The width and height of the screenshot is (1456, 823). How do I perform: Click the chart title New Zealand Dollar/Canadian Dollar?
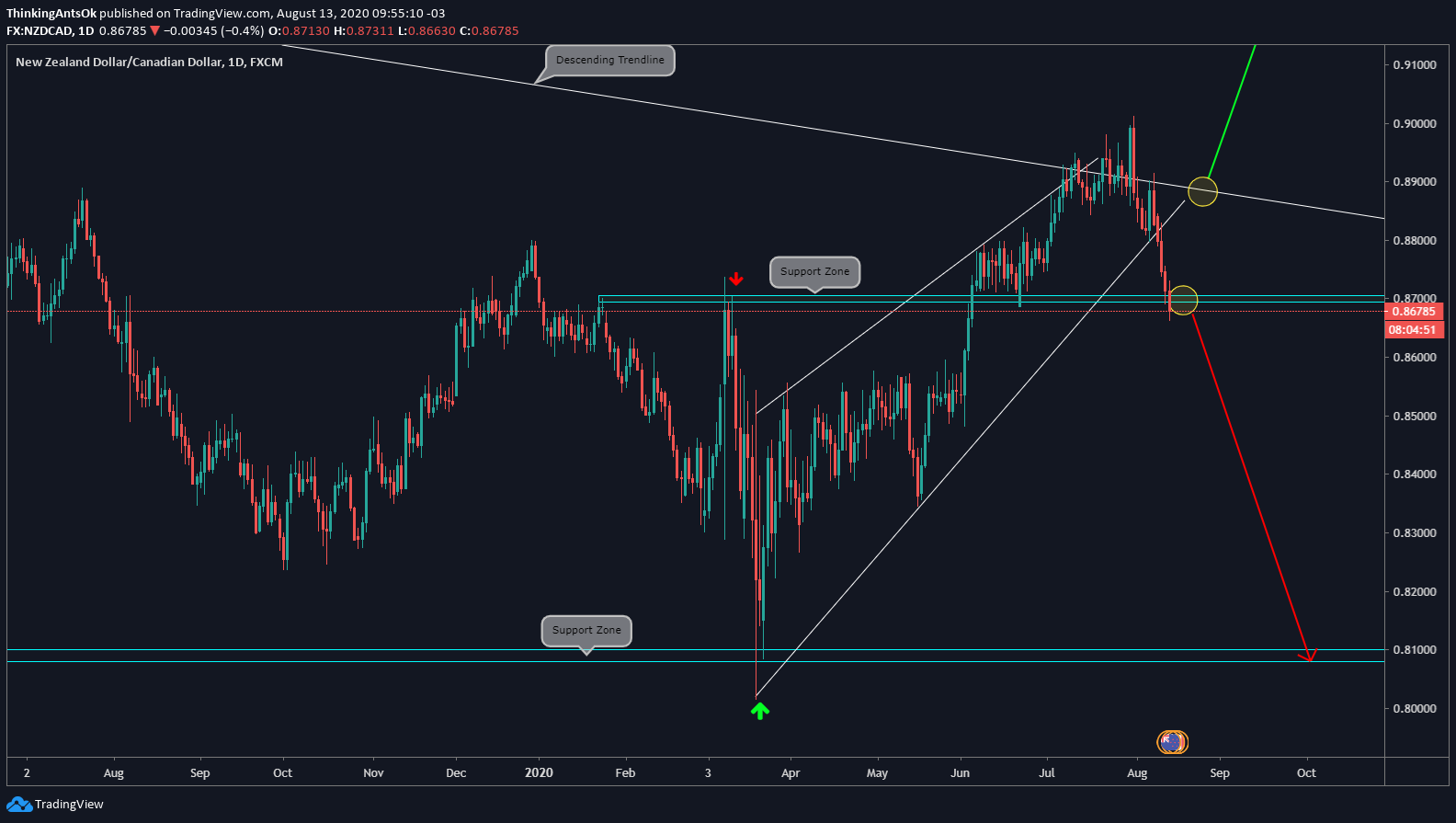pos(119,63)
